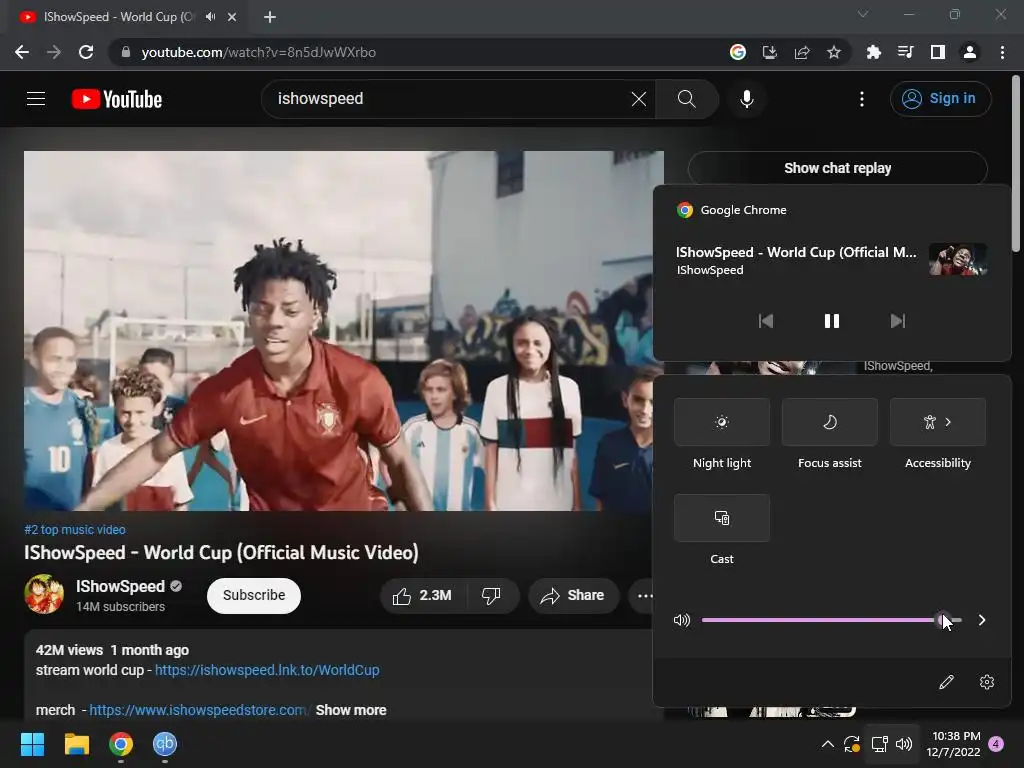Open IShowSpeed channel name link

point(120,586)
